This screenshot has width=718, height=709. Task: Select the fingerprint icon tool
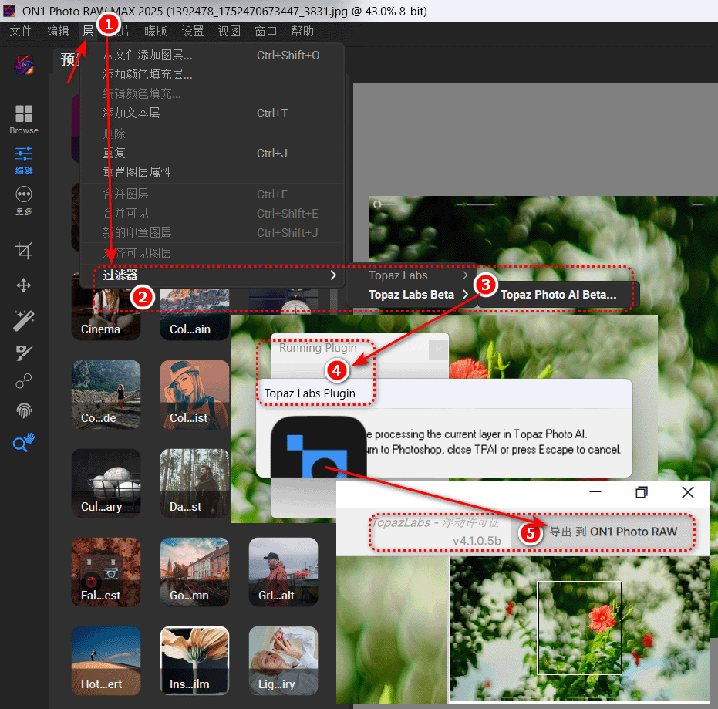click(24, 410)
